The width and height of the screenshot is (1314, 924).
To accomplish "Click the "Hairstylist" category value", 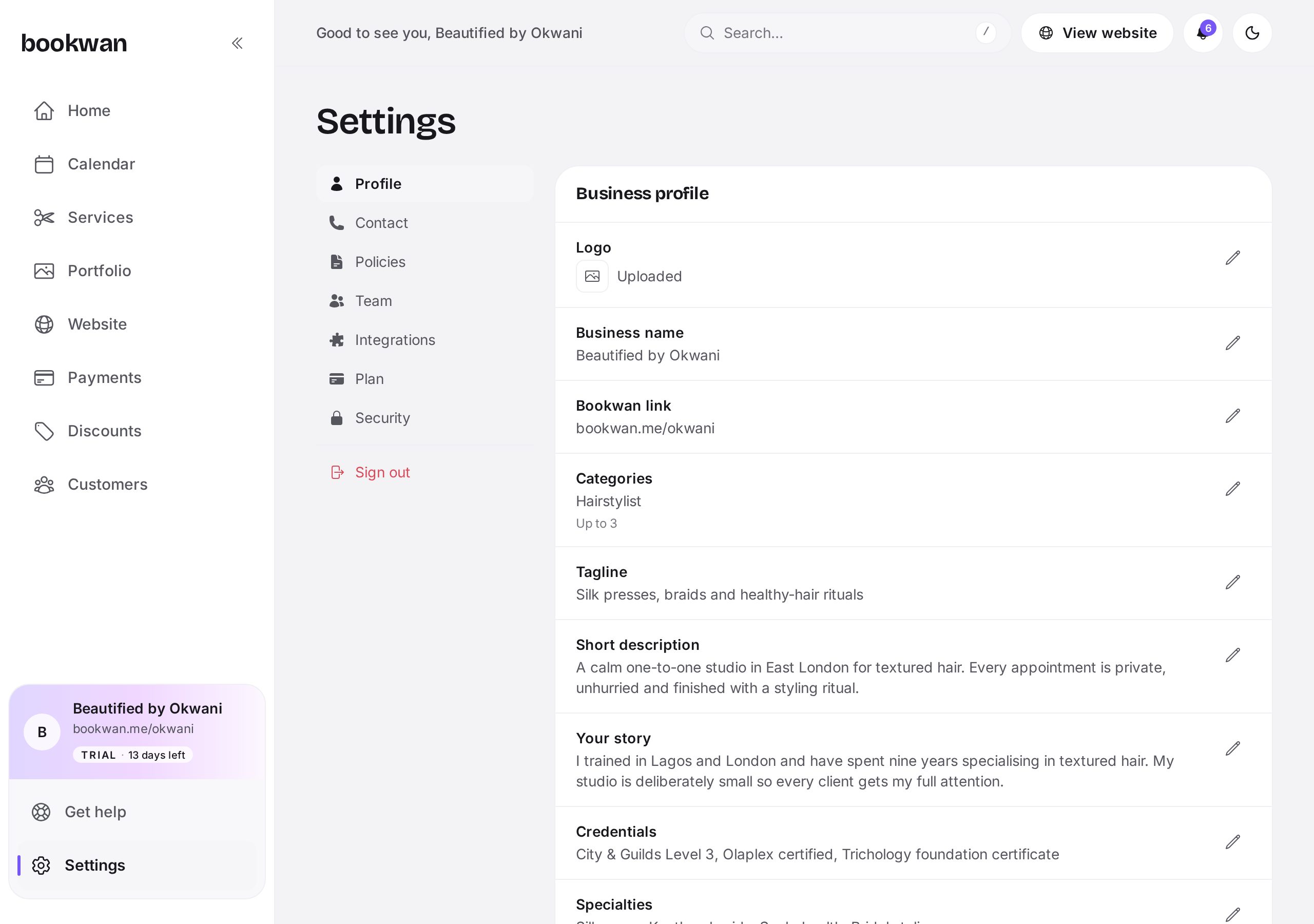I will [608, 501].
